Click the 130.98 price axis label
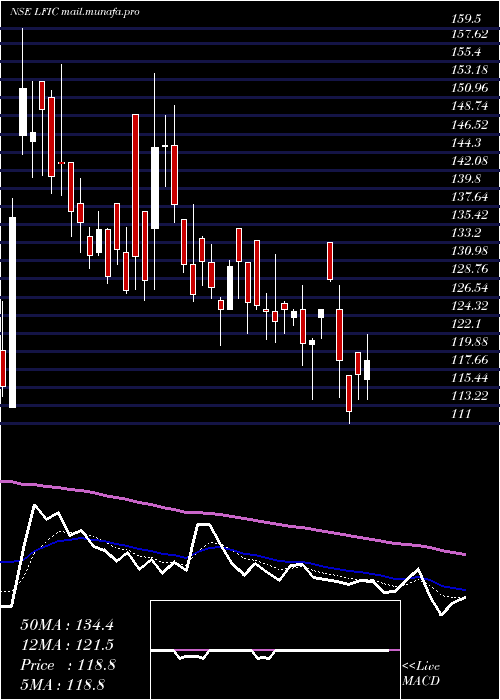This screenshot has height=700, width=500. point(470,251)
